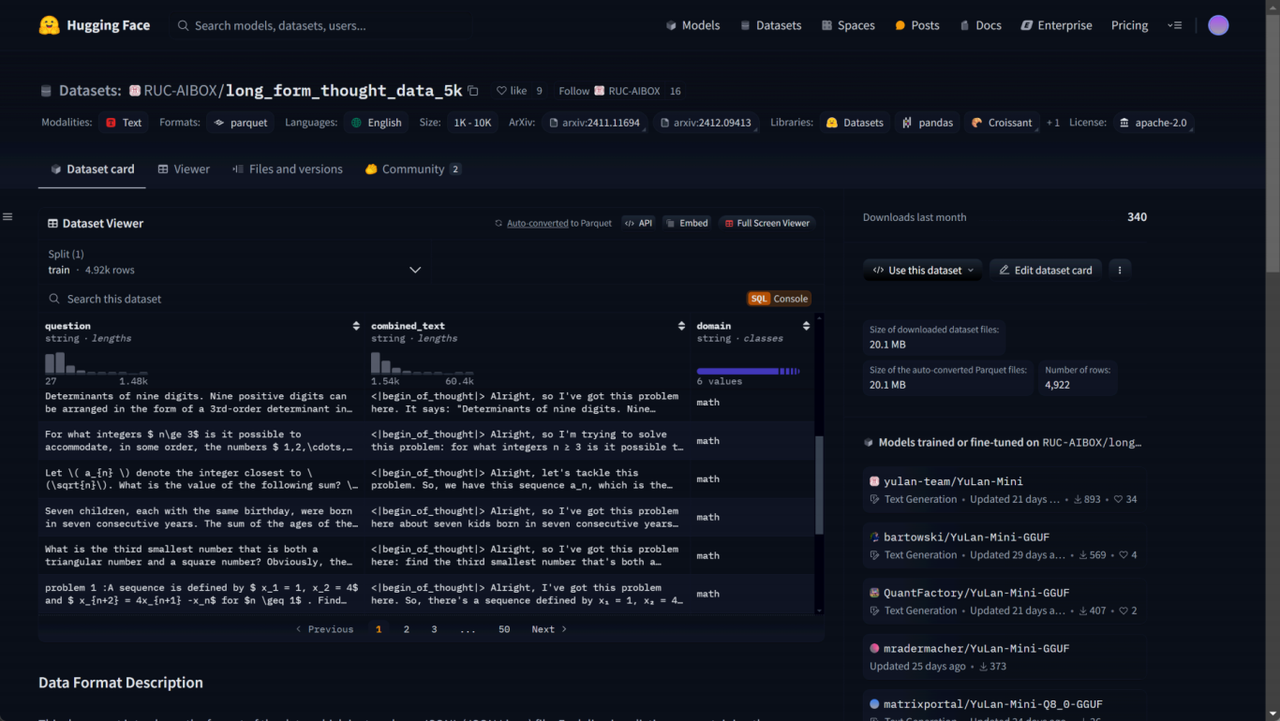
Task: Click the question lengths histogram
Action: click(96, 362)
